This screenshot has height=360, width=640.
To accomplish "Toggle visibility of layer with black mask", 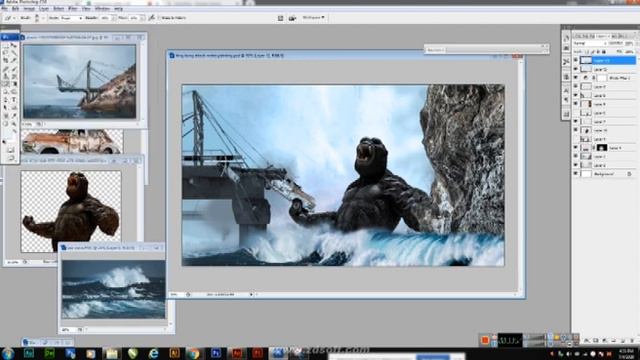I will [x=576, y=148].
